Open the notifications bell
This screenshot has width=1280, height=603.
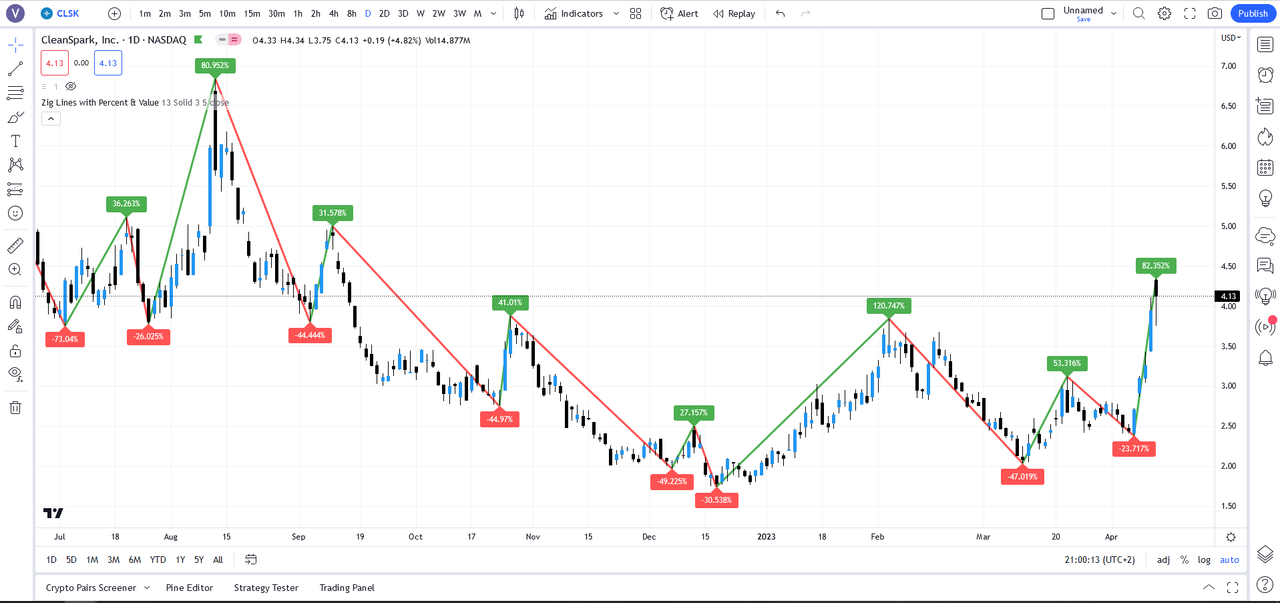point(1265,357)
